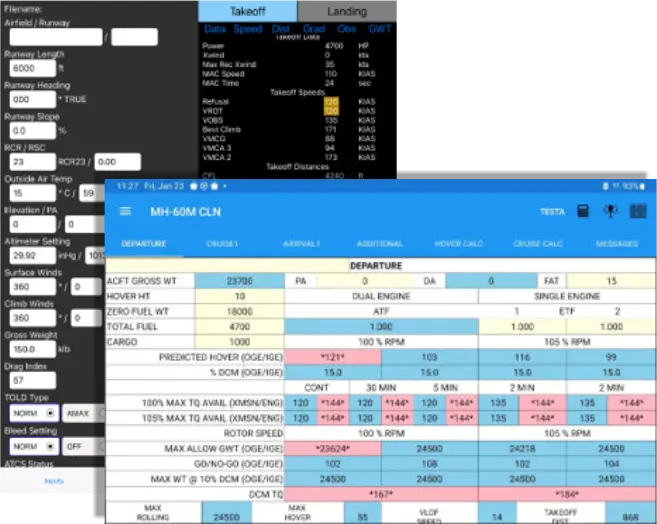This screenshot has height=524, width=657.
Task: Tap the pink MAX ALLOW GWT cell *23624*
Action: click(x=333, y=449)
